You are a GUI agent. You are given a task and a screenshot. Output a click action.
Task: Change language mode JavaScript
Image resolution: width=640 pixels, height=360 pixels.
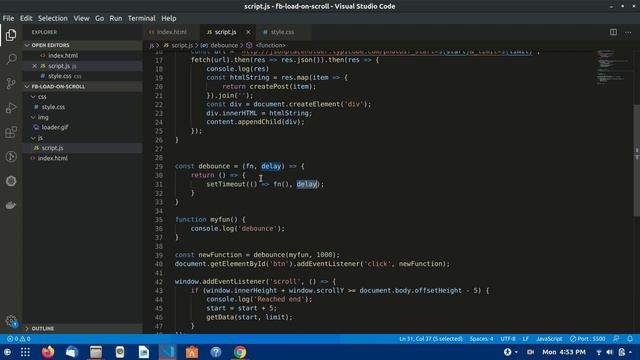pos(549,339)
